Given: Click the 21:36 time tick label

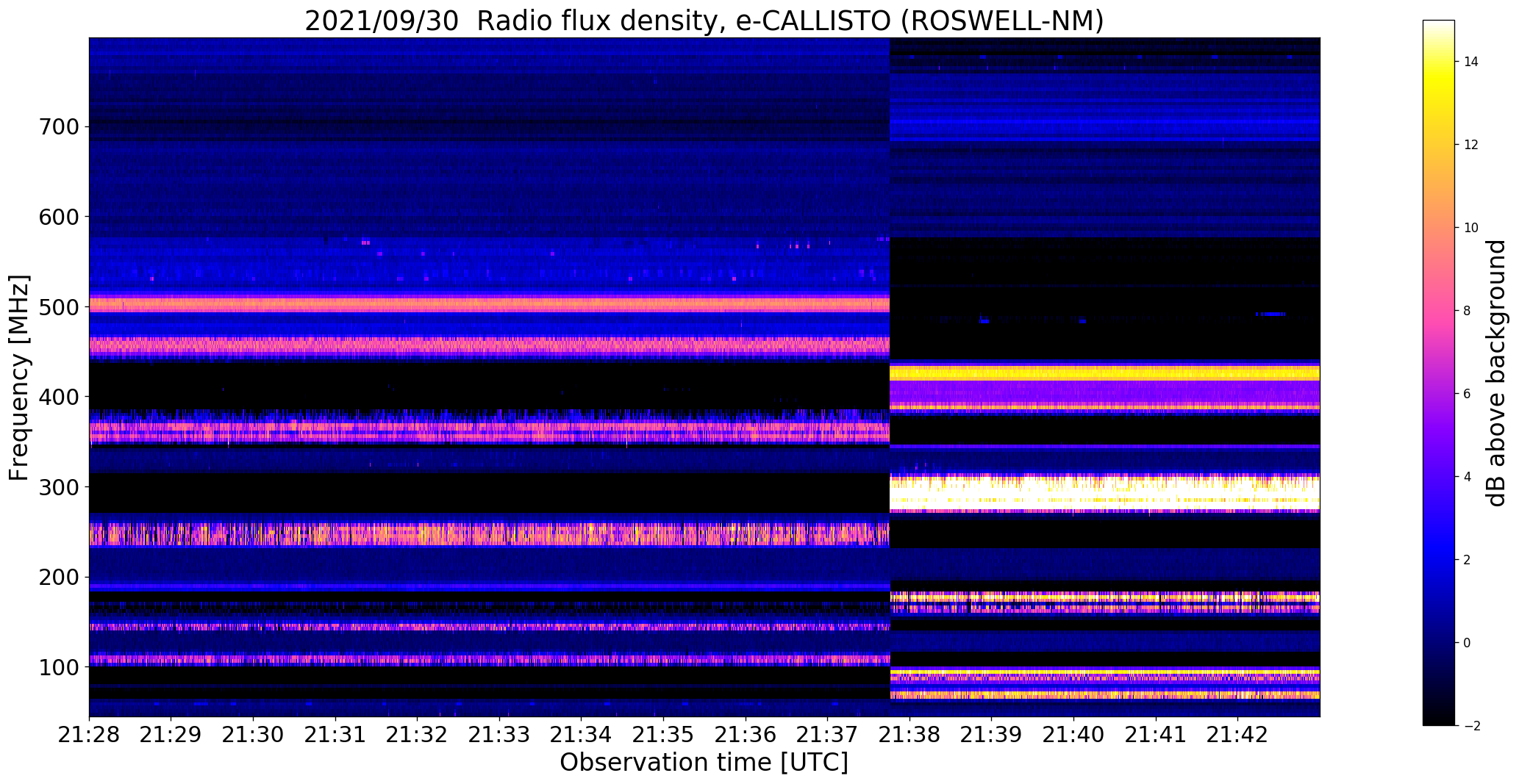Looking at the screenshot, I should [x=746, y=735].
